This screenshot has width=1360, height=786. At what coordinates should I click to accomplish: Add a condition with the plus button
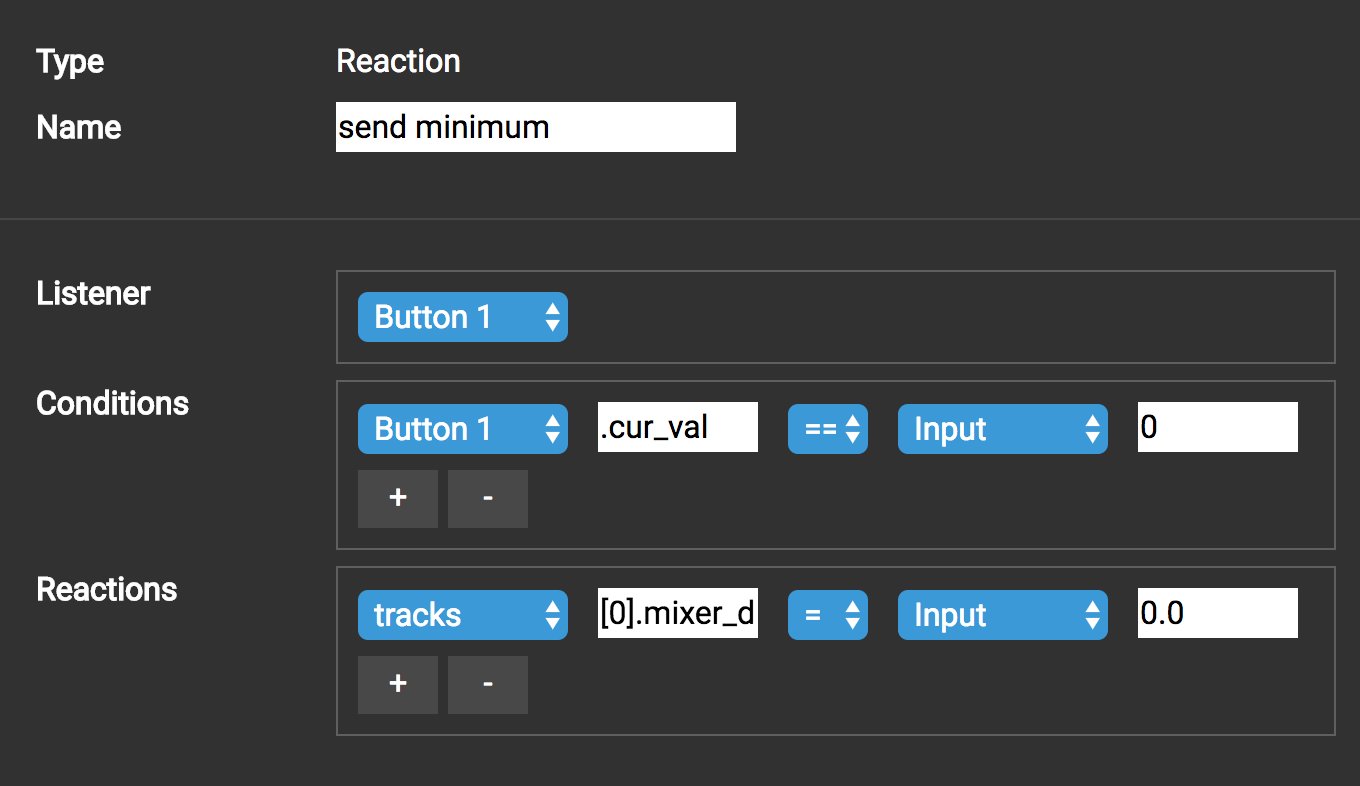click(x=398, y=498)
